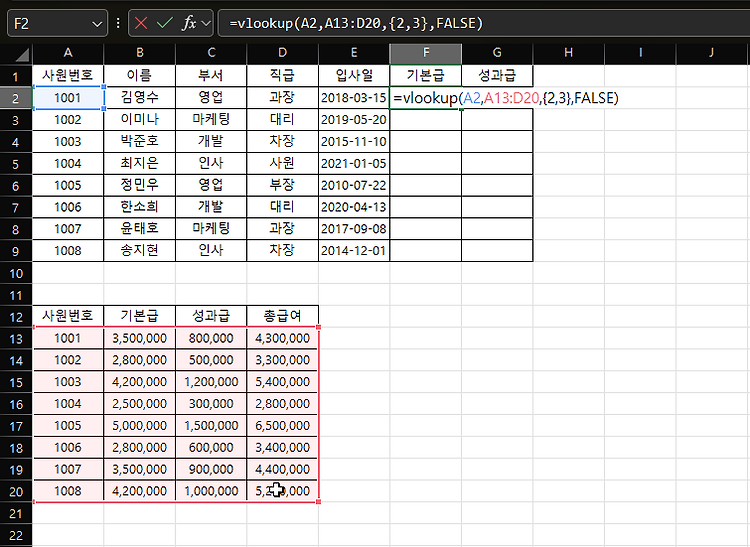Click the 부서 header cell

[211, 76]
